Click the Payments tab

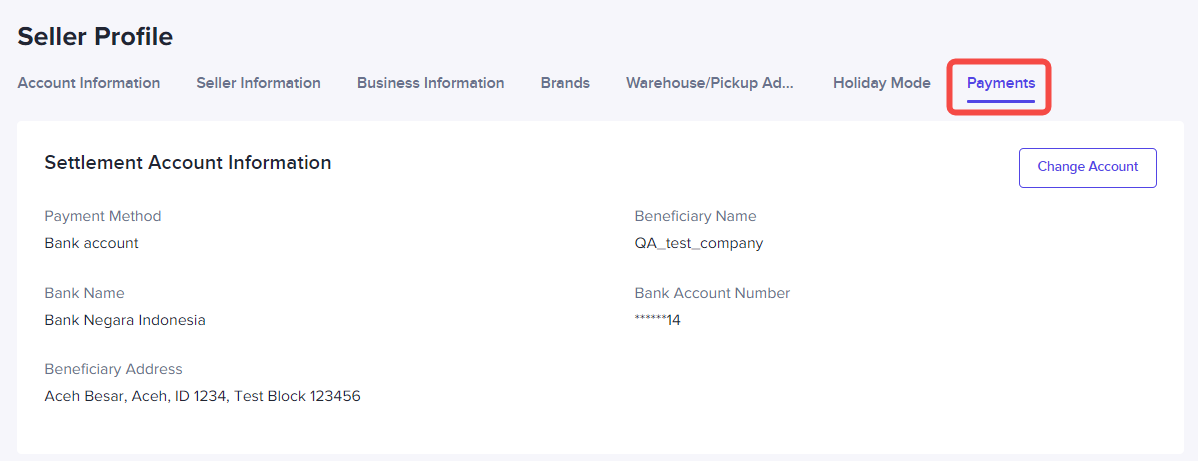pos(1001,83)
